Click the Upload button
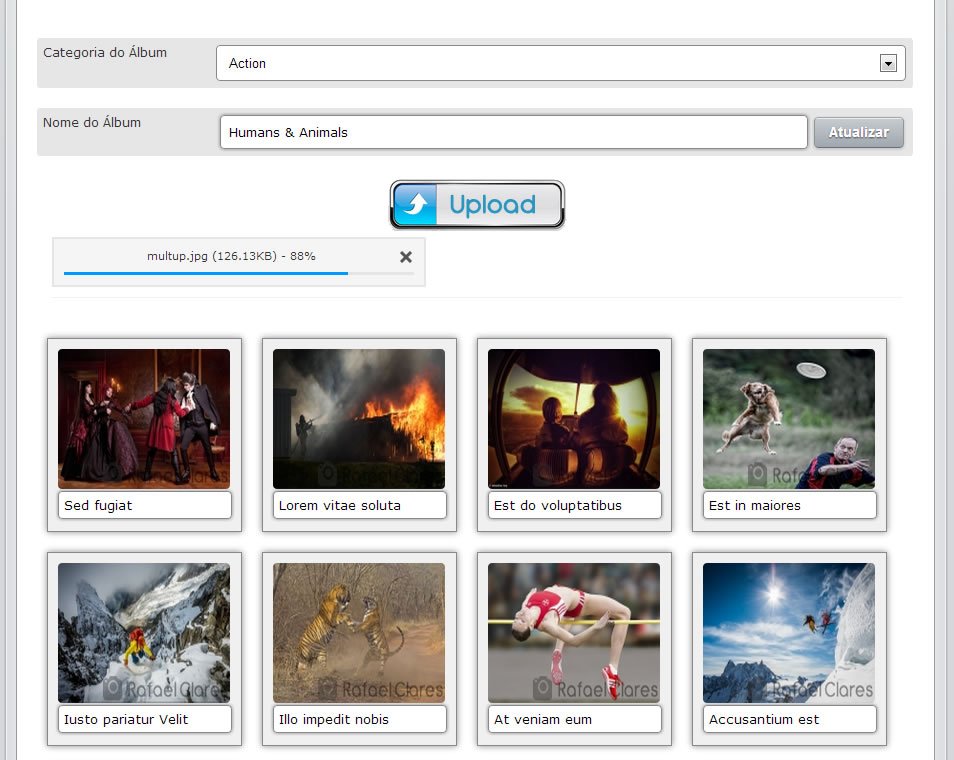 pos(477,204)
